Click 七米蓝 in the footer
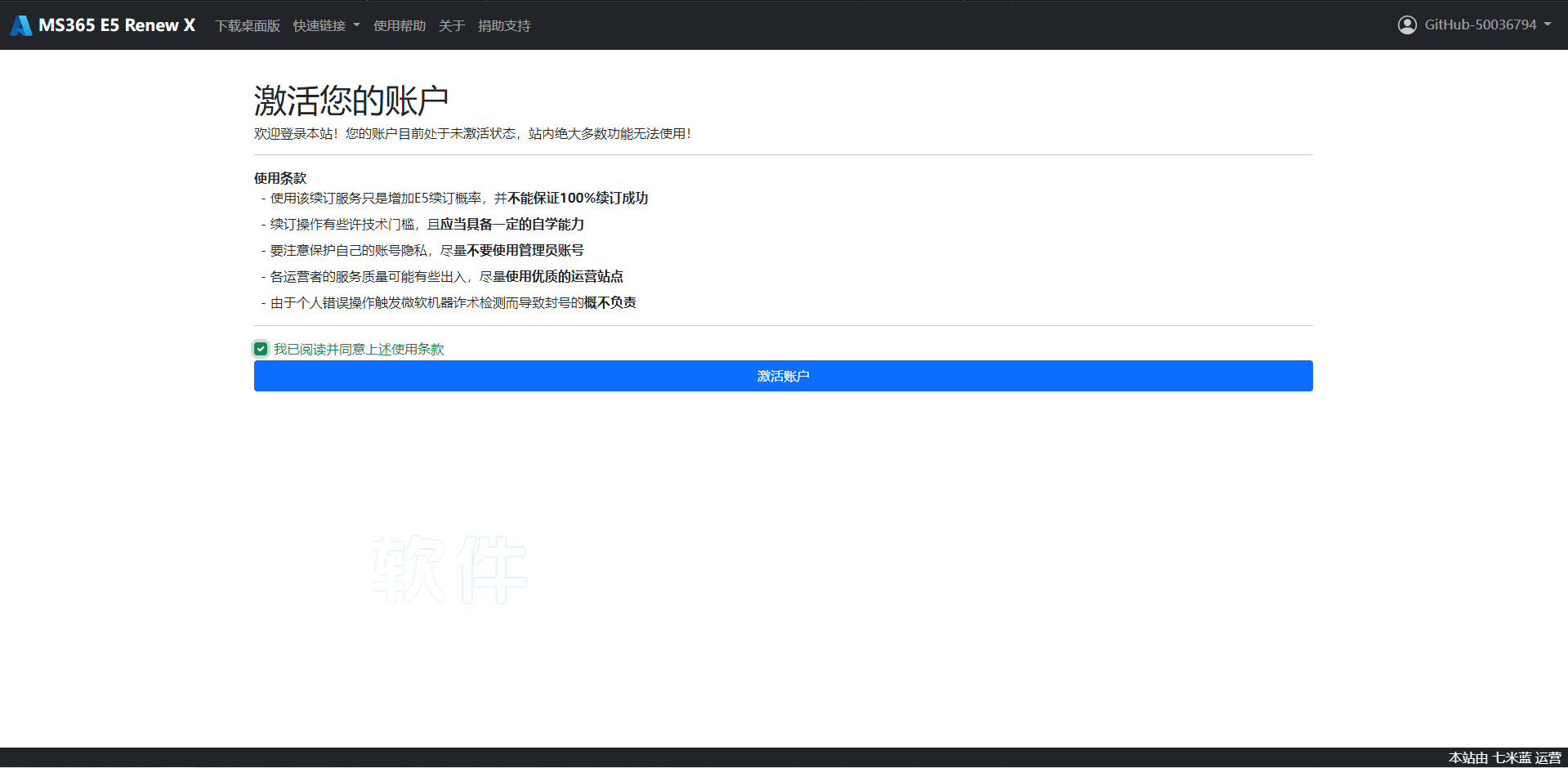The height and width of the screenshot is (768, 1568). [x=1511, y=757]
